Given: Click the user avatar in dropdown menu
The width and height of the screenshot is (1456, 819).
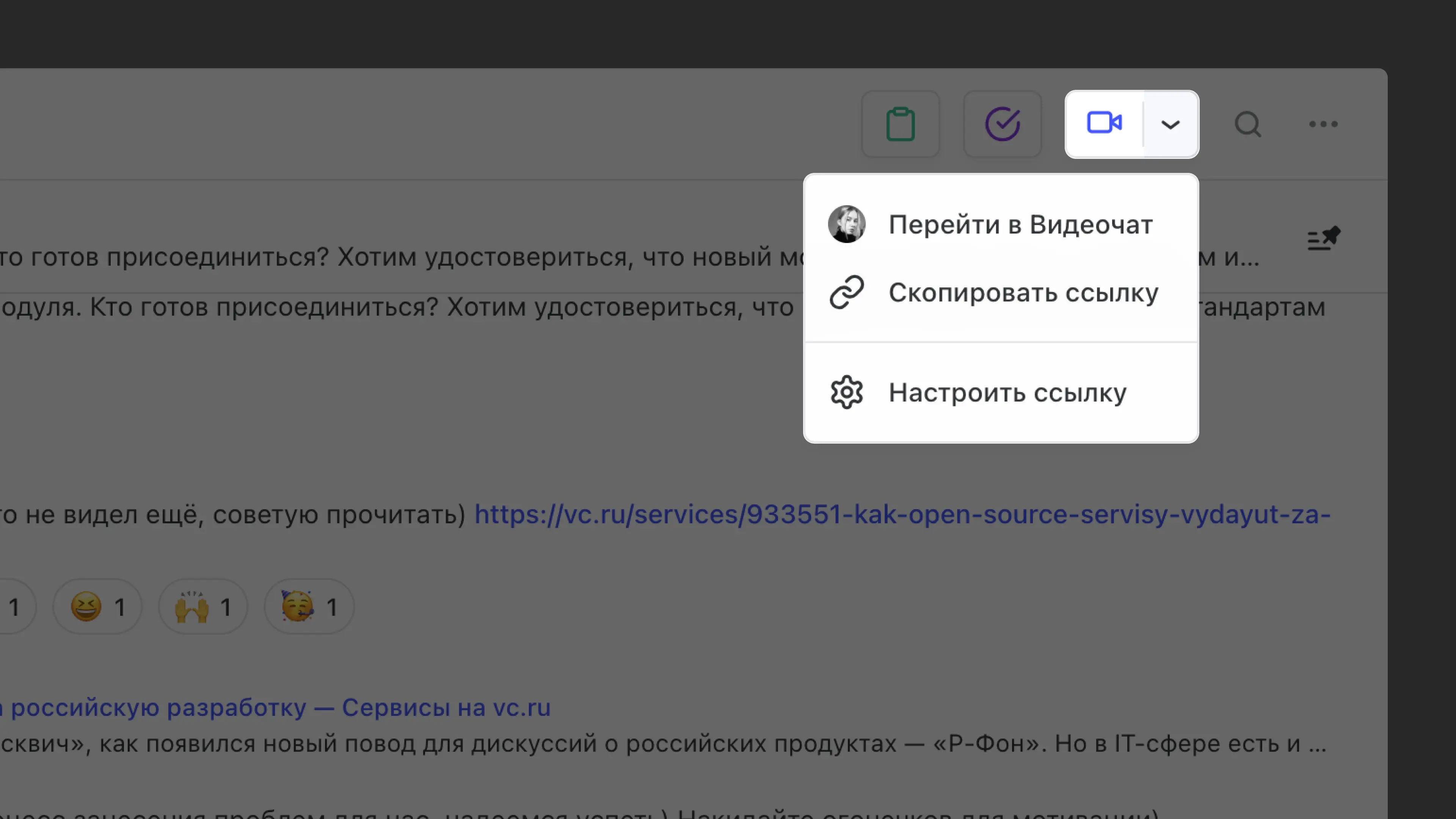Looking at the screenshot, I should [846, 224].
